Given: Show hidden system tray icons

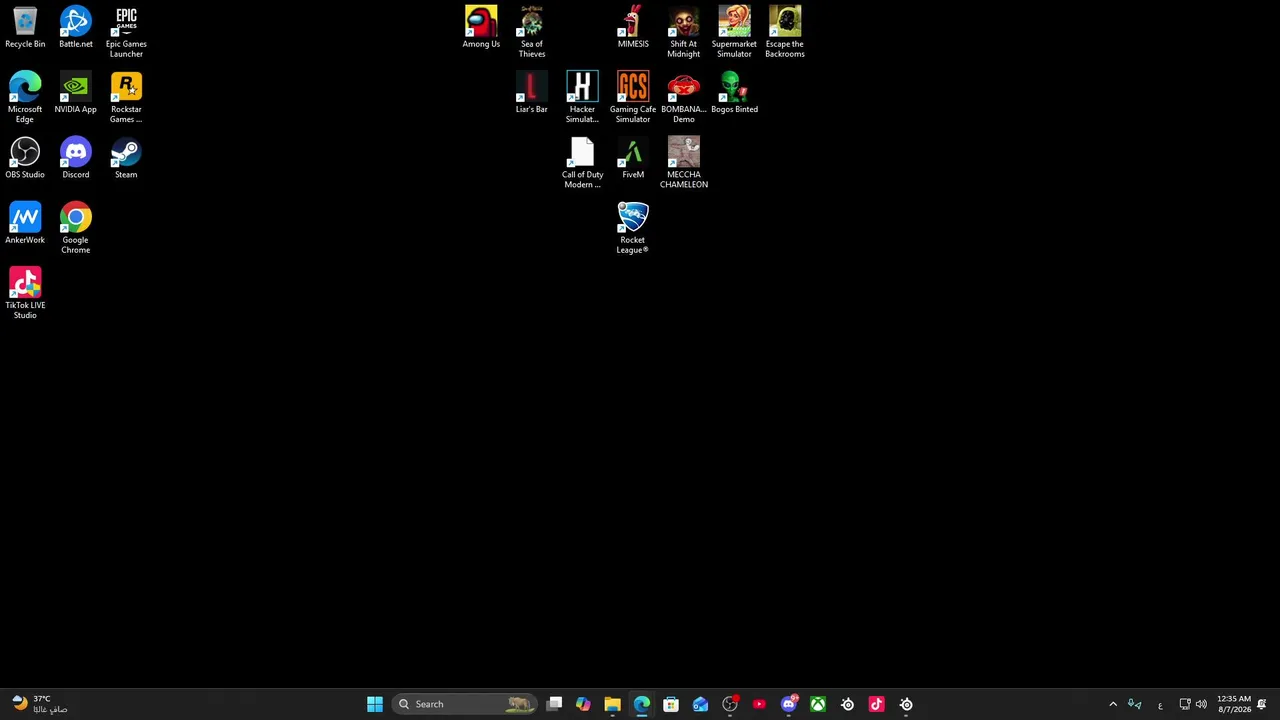Looking at the screenshot, I should 1113,704.
